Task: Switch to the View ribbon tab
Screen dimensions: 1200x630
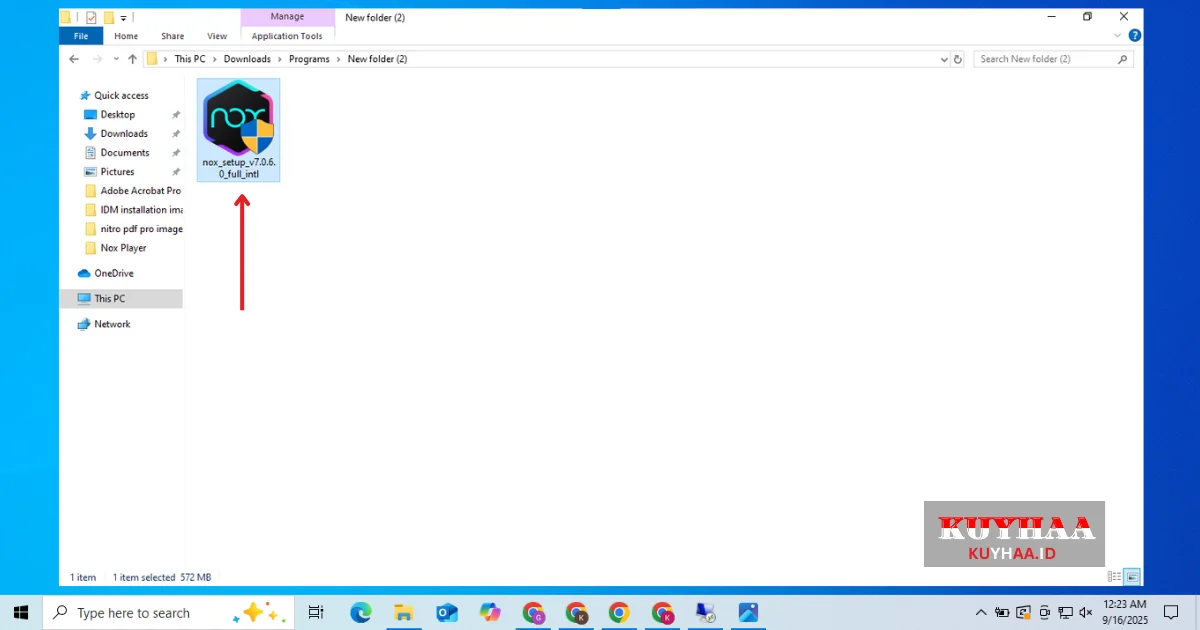Action: pyautogui.click(x=217, y=36)
